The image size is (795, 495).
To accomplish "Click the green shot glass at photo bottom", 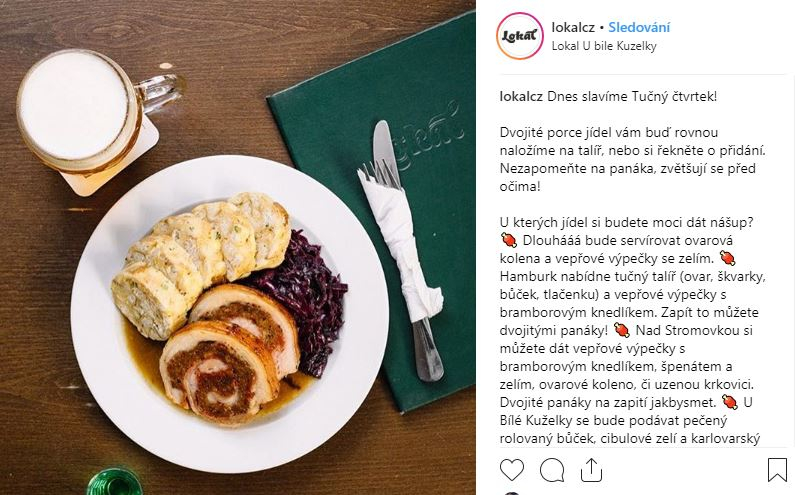I will point(114,482).
